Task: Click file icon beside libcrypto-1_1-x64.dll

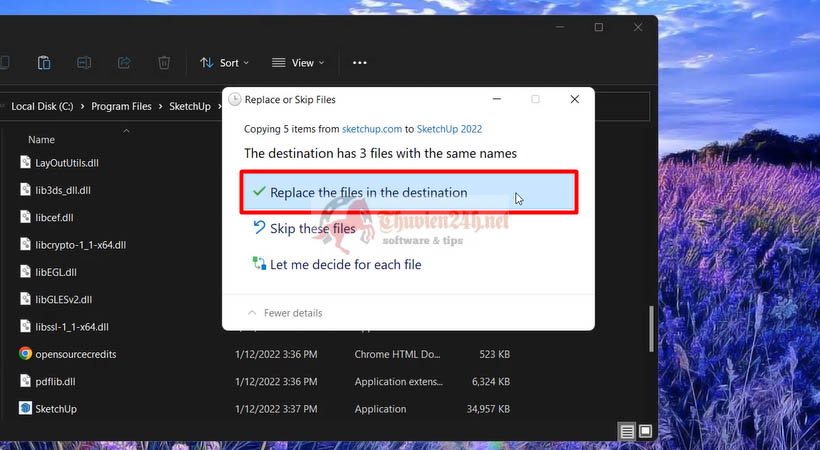Action: [x=25, y=244]
